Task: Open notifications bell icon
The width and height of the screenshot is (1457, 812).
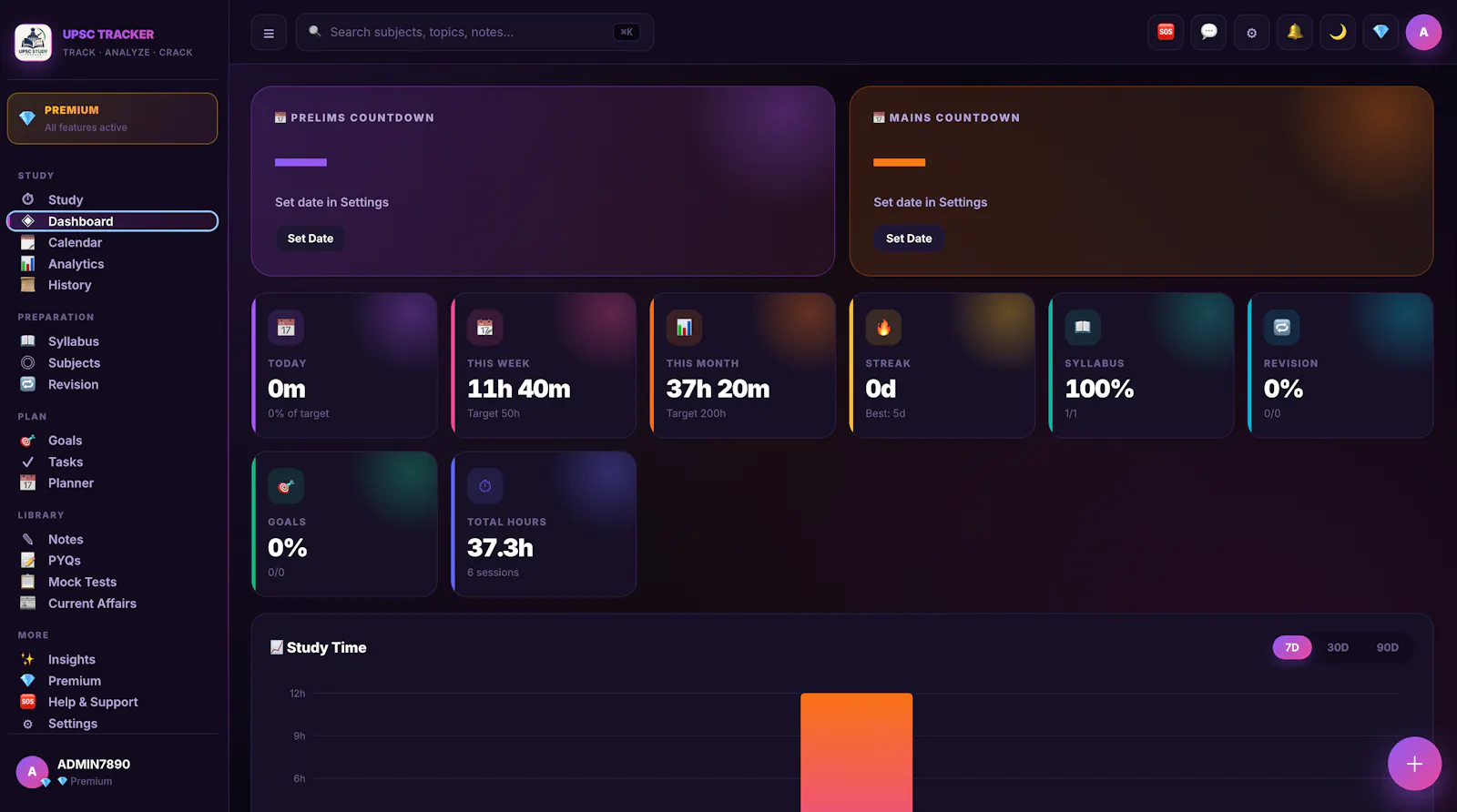Action: (x=1295, y=32)
